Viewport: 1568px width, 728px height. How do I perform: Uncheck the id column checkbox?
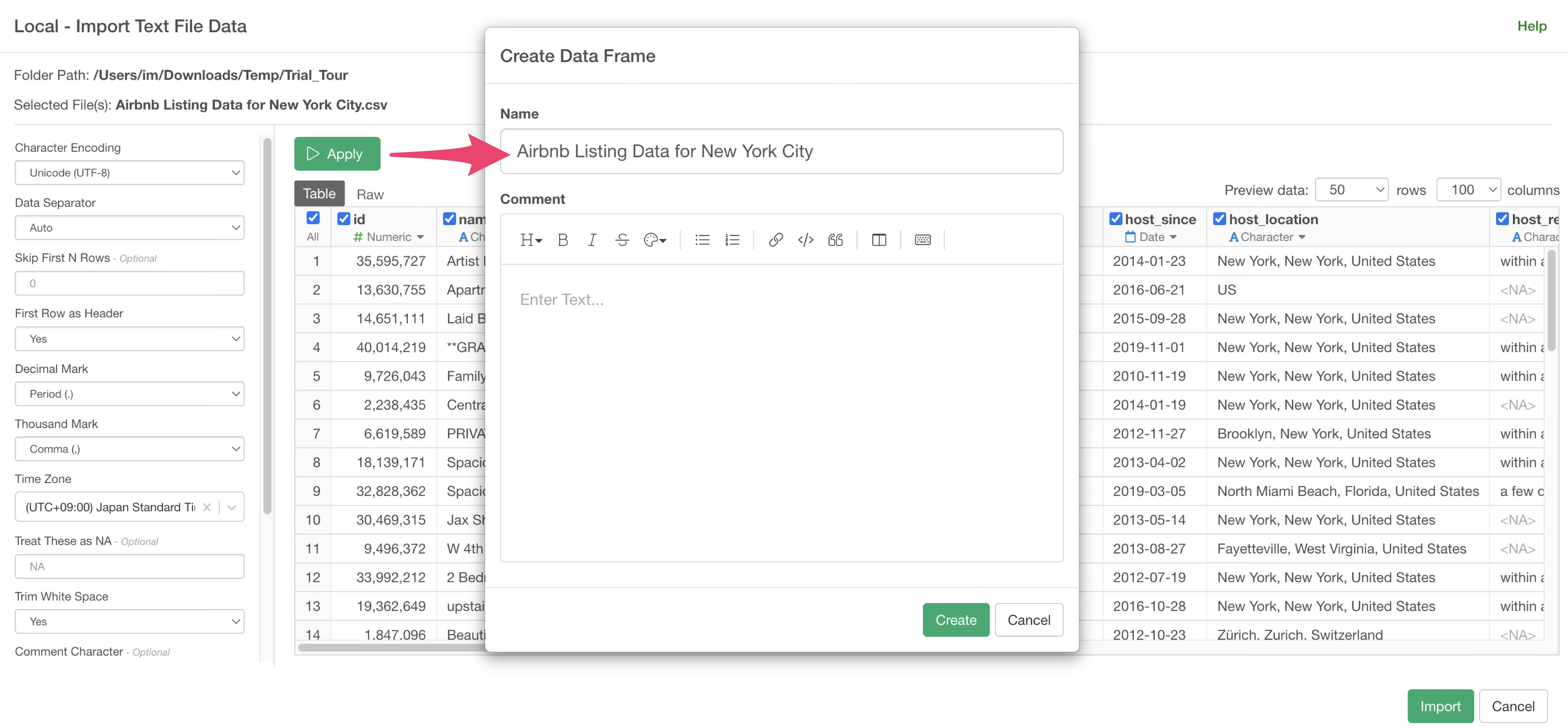tap(343, 219)
